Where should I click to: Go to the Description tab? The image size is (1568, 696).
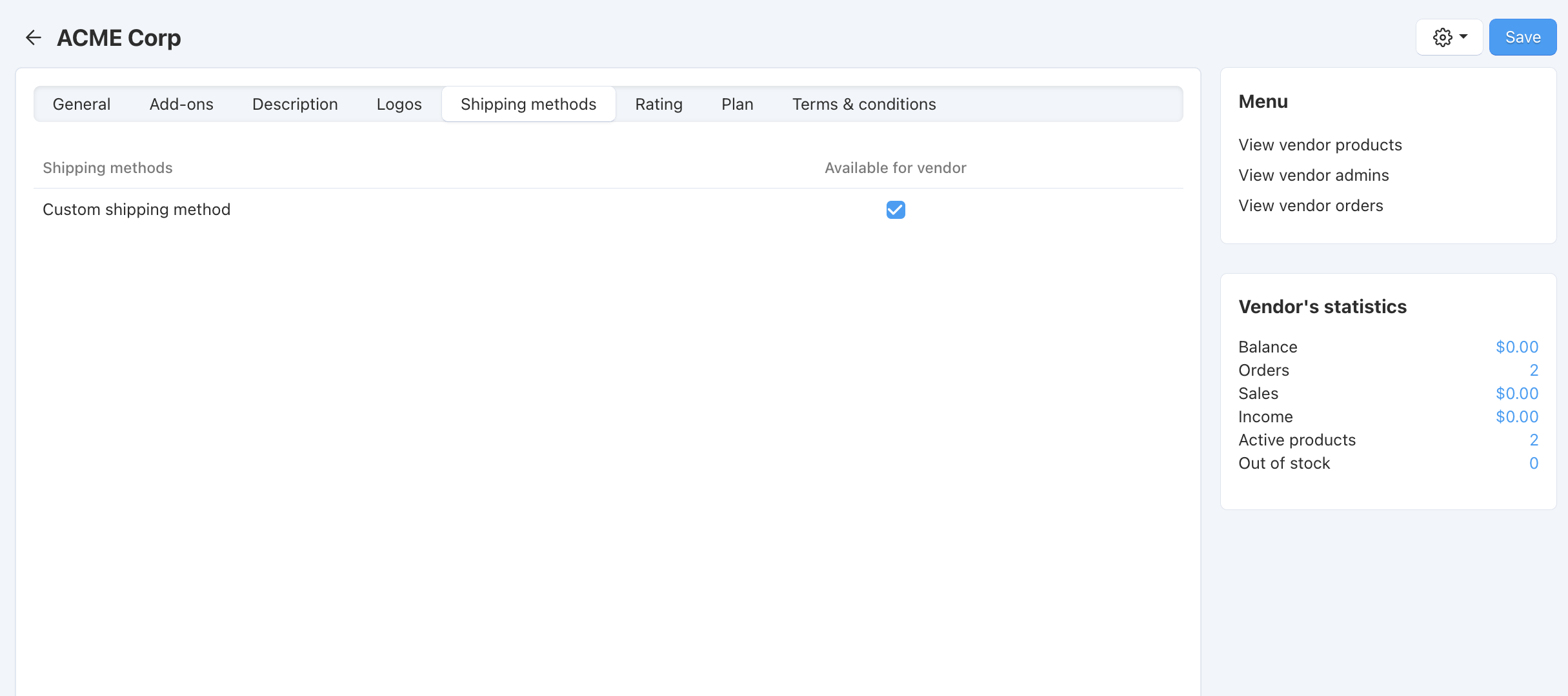pos(295,104)
